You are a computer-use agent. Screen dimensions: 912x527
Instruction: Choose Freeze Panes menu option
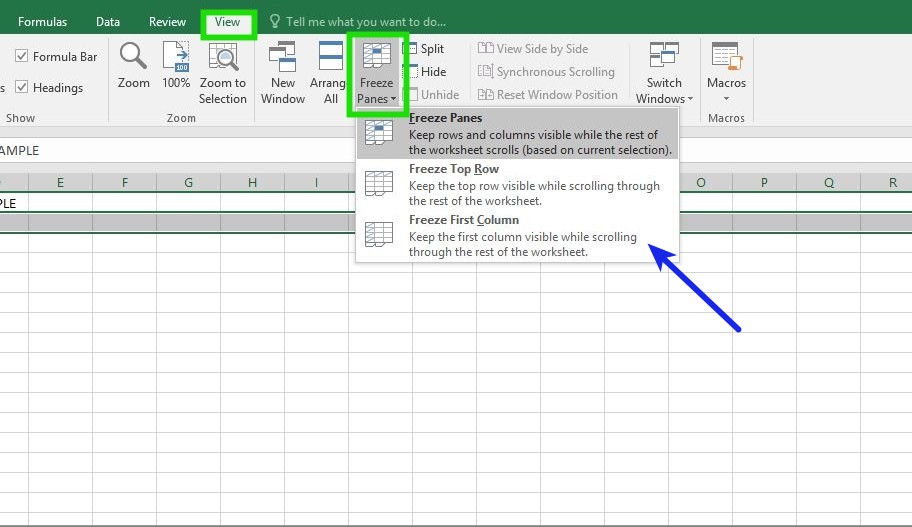point(517,133)
